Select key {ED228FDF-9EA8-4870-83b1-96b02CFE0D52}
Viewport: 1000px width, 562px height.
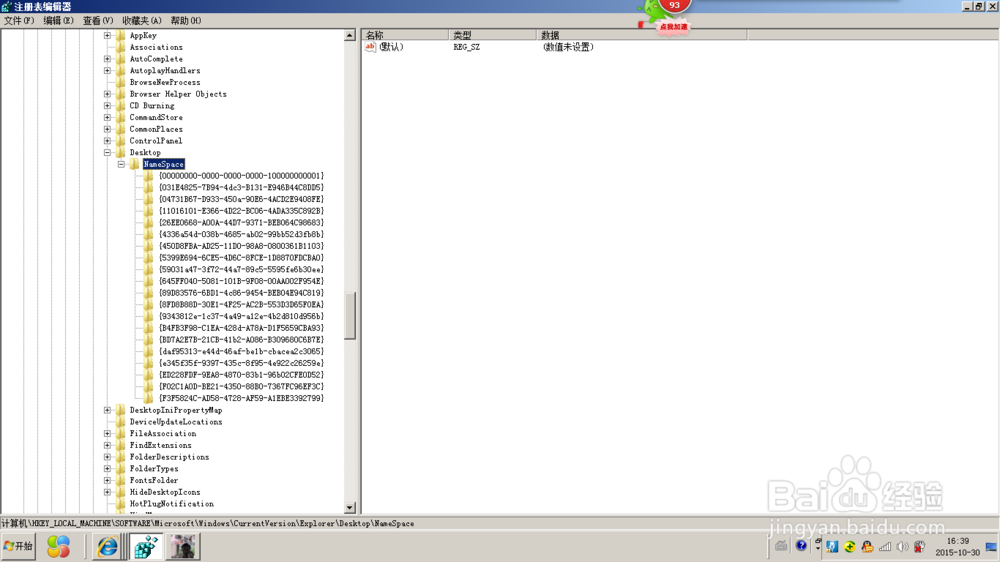point(242,375)
